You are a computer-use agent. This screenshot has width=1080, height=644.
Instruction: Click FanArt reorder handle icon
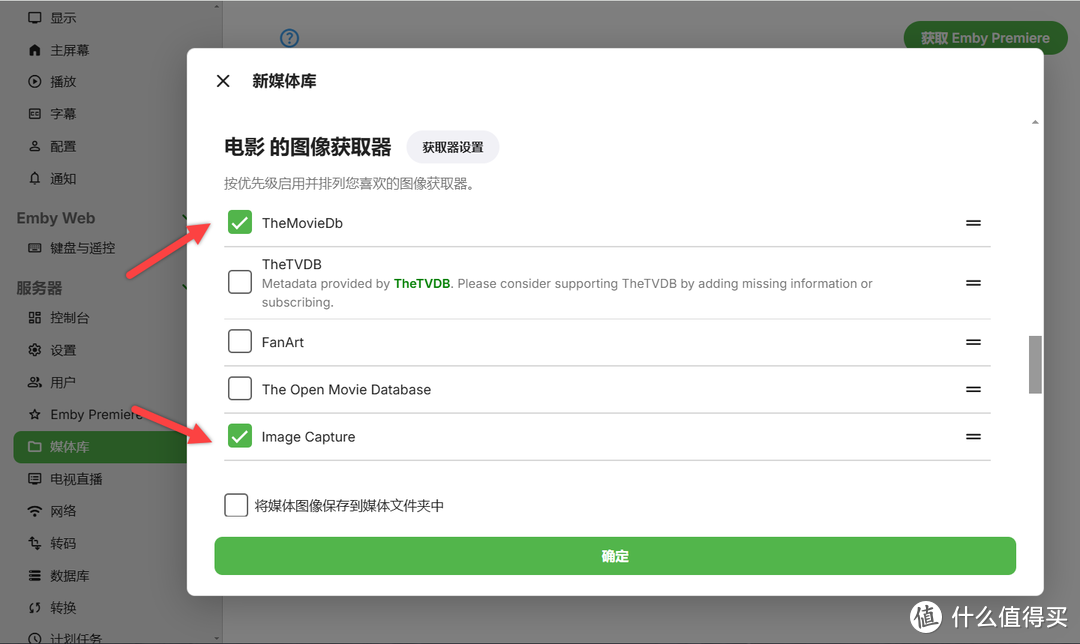click(x=973, y=342)
